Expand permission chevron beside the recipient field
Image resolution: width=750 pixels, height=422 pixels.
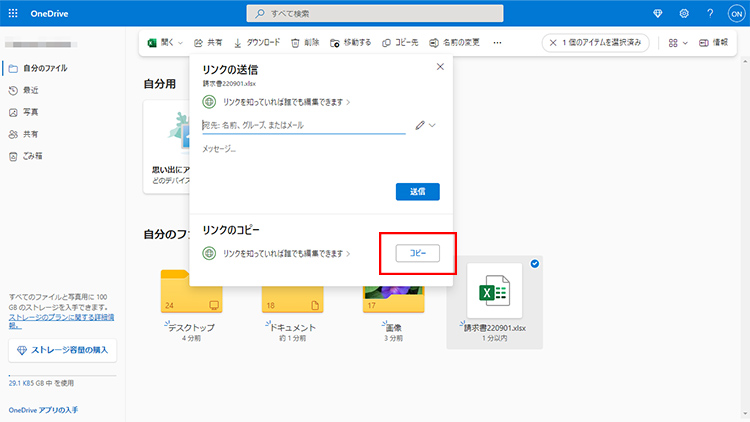(433, 125)
